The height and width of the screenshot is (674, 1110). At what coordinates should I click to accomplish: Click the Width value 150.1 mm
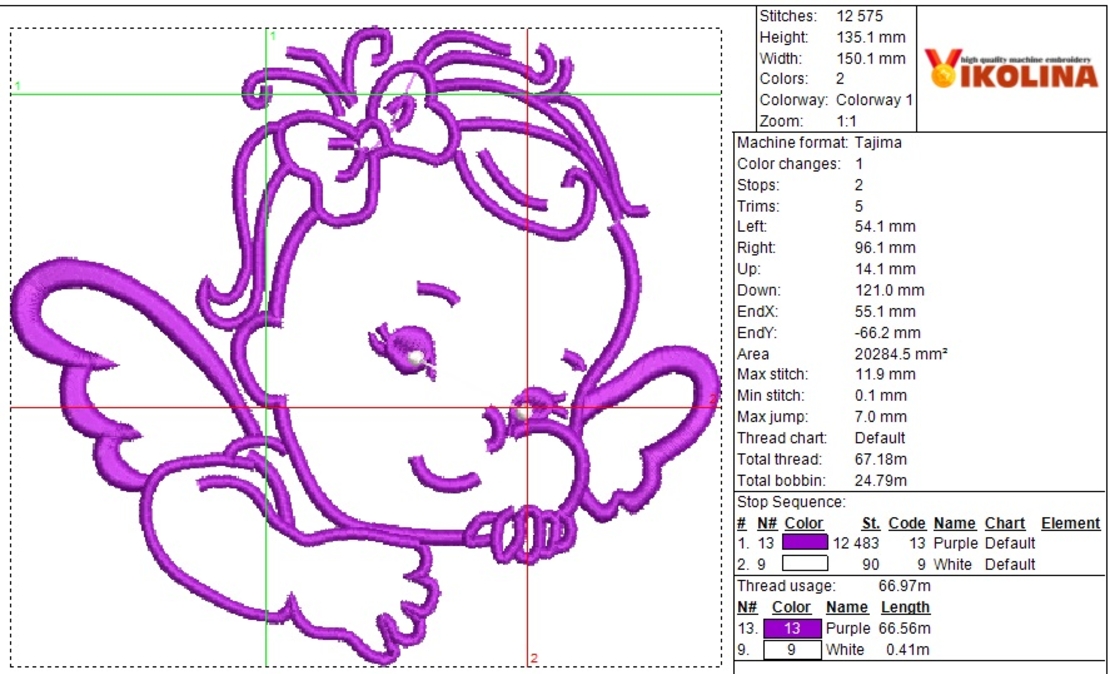[871, 58]
